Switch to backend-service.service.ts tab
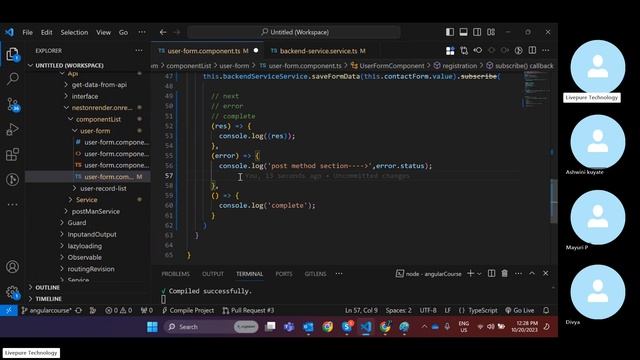This screenshot has height=360, width=640. click(318, 51)
